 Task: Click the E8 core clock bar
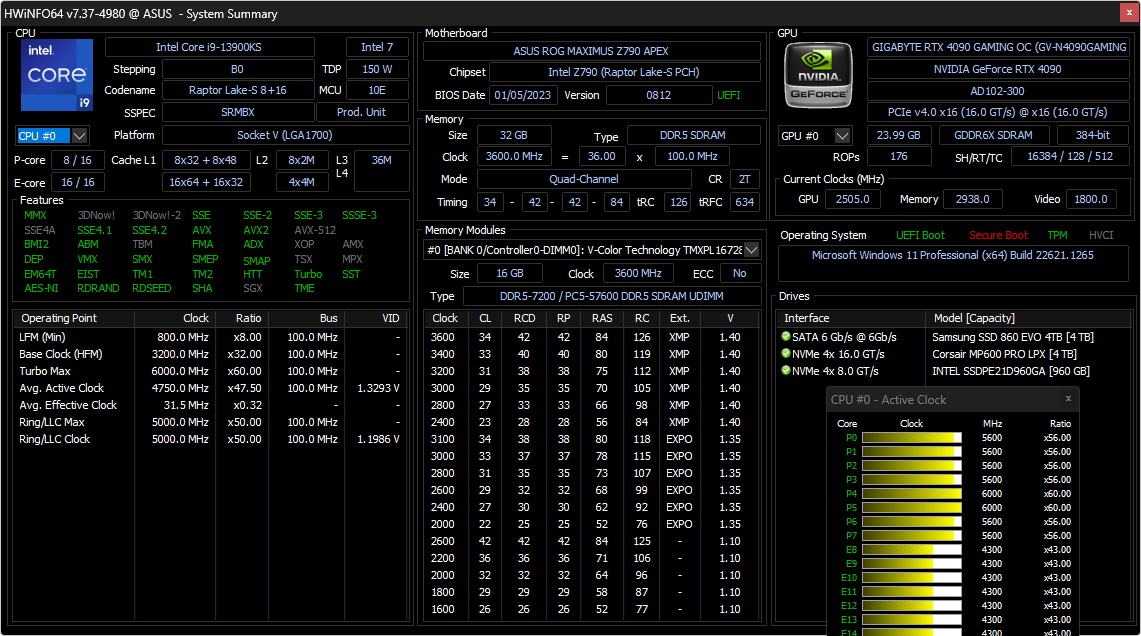tap(911, 549)
